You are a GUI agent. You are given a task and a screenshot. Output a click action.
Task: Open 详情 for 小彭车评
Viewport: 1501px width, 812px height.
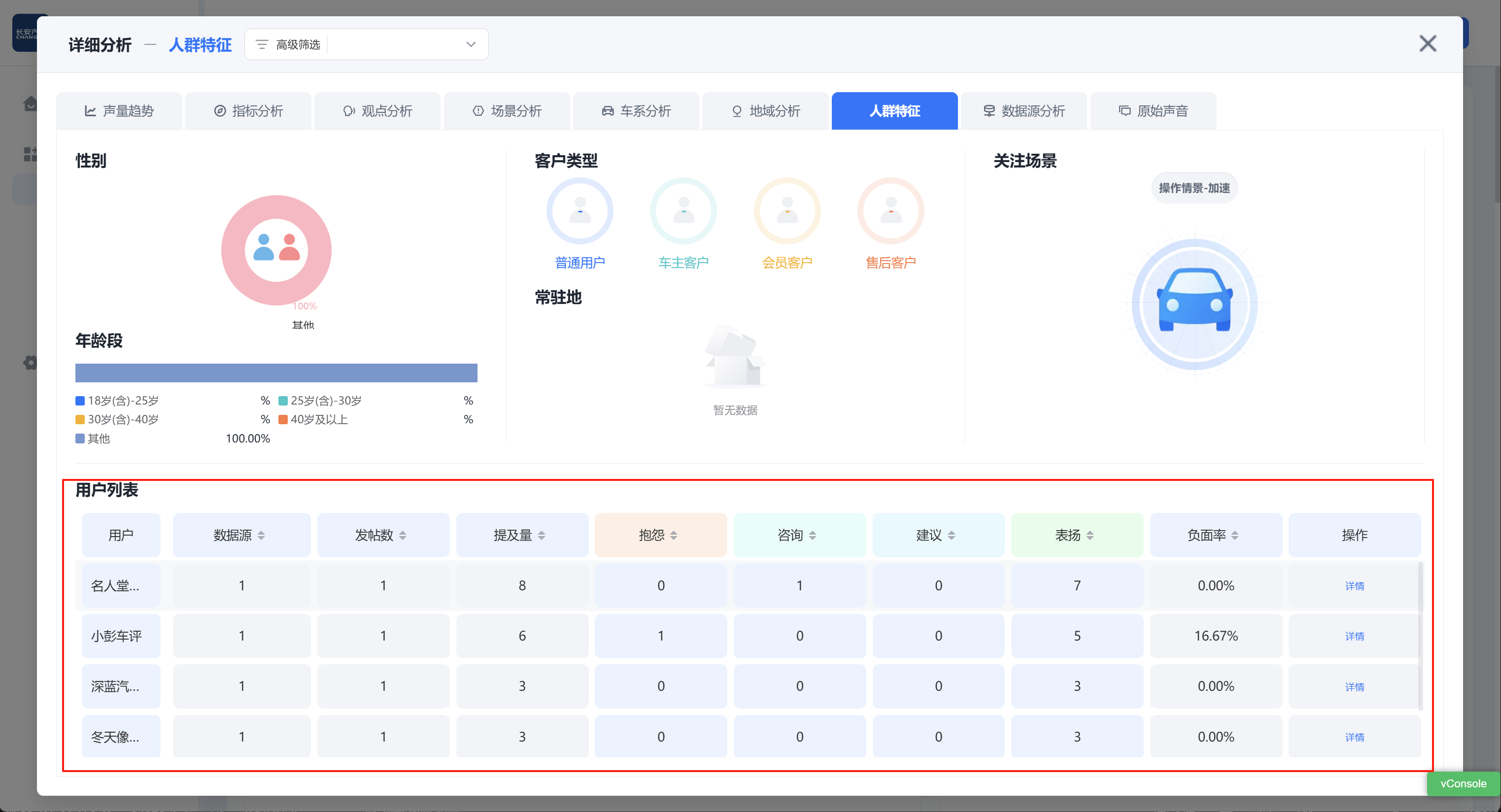tap(1354, 636)
